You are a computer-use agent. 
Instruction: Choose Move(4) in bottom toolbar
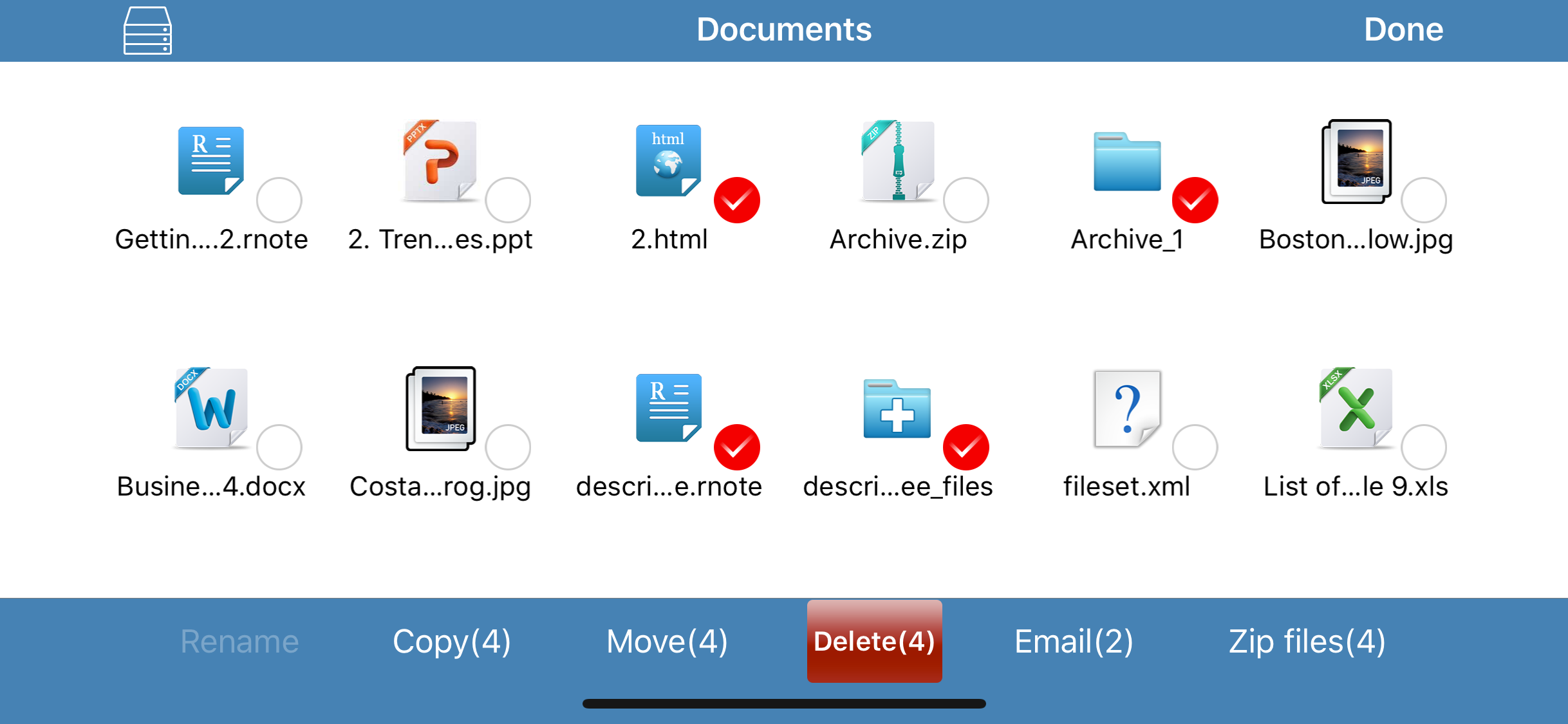pyautogui.click(x=667, y=642)
